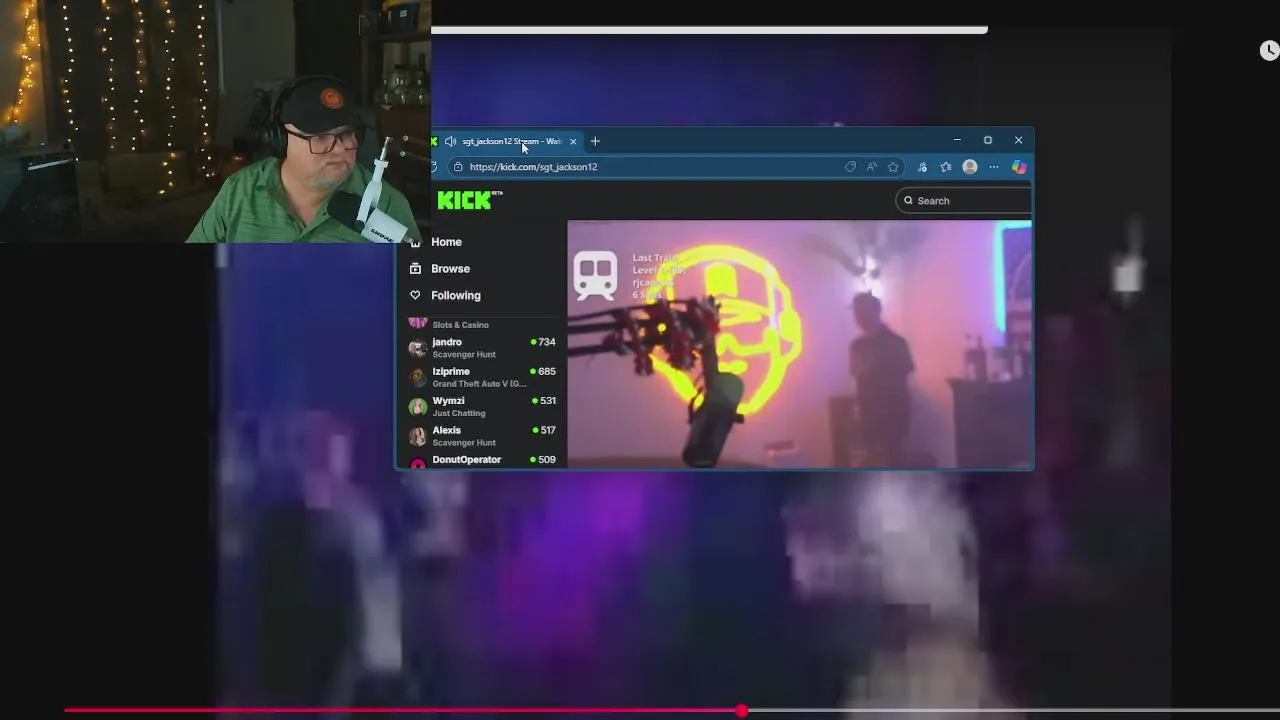
Task: View site info via the lock icon
Action: pyautogui.click(x=458, y=167)
